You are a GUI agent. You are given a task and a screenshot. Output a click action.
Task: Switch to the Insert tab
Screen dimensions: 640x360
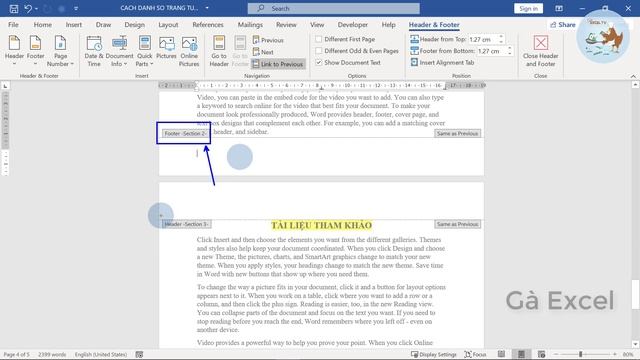click(x=73, y=25)
